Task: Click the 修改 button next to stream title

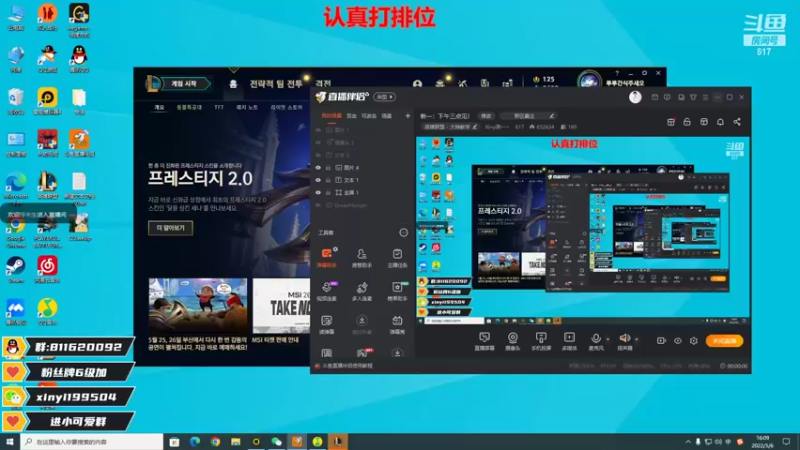Action: pos(486,116)
